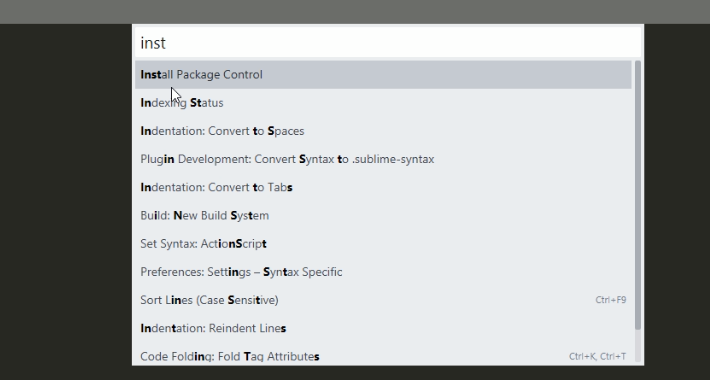Click the command palette search field
The width and height of the screenshot is (710, 380).
click(388, 43)
